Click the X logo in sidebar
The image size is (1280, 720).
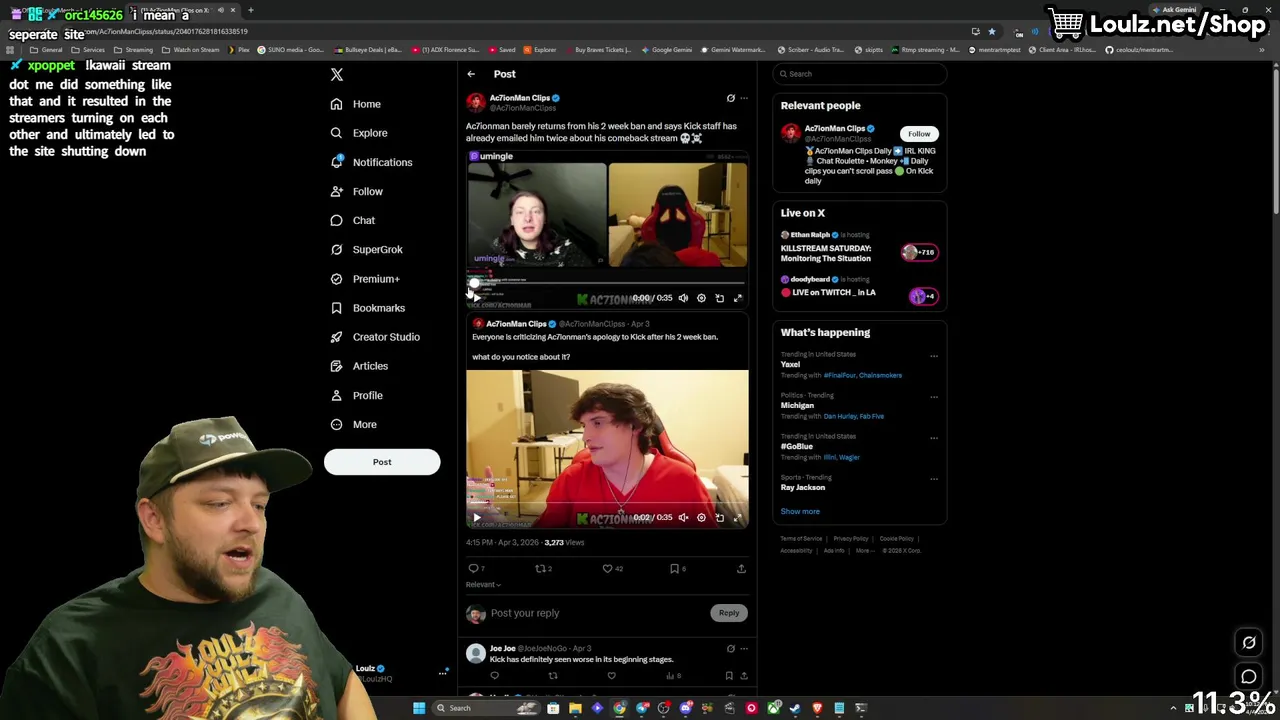pos(337,75)
